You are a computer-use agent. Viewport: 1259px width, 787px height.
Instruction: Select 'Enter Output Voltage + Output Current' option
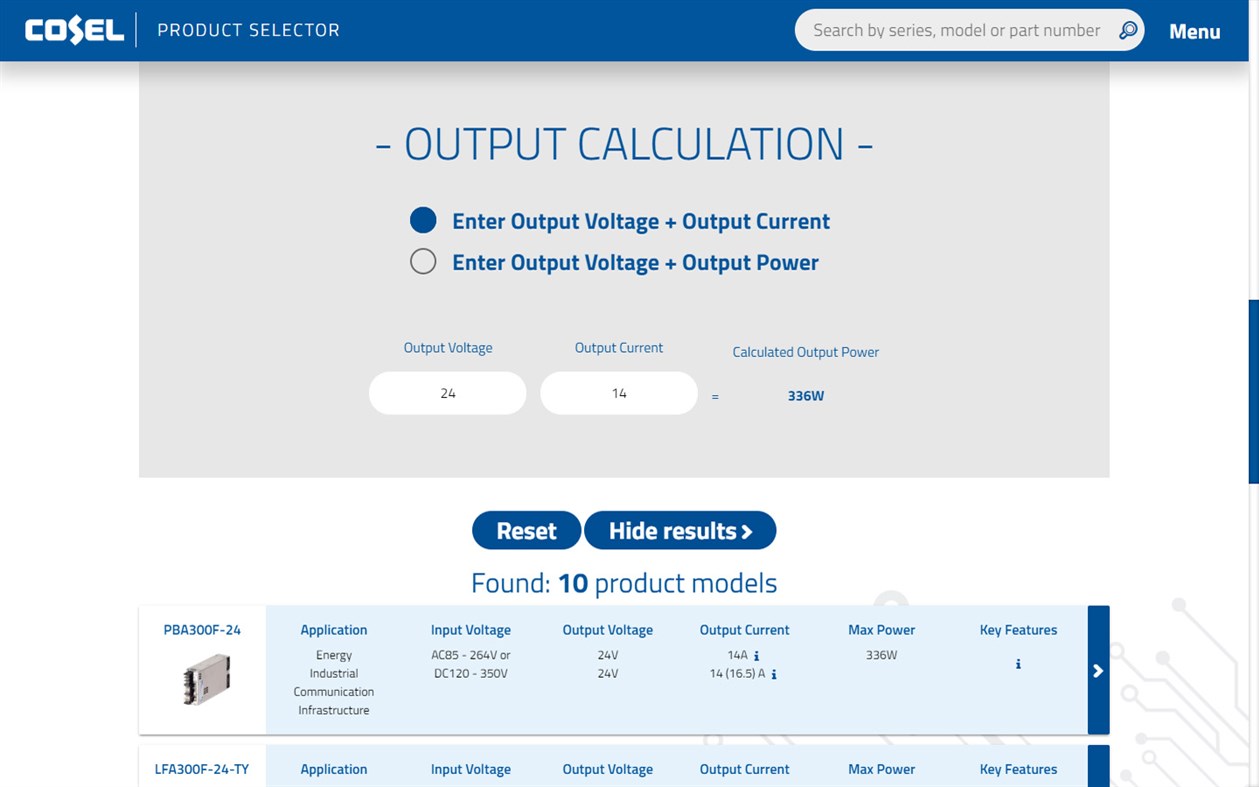[x=423, y=220]
